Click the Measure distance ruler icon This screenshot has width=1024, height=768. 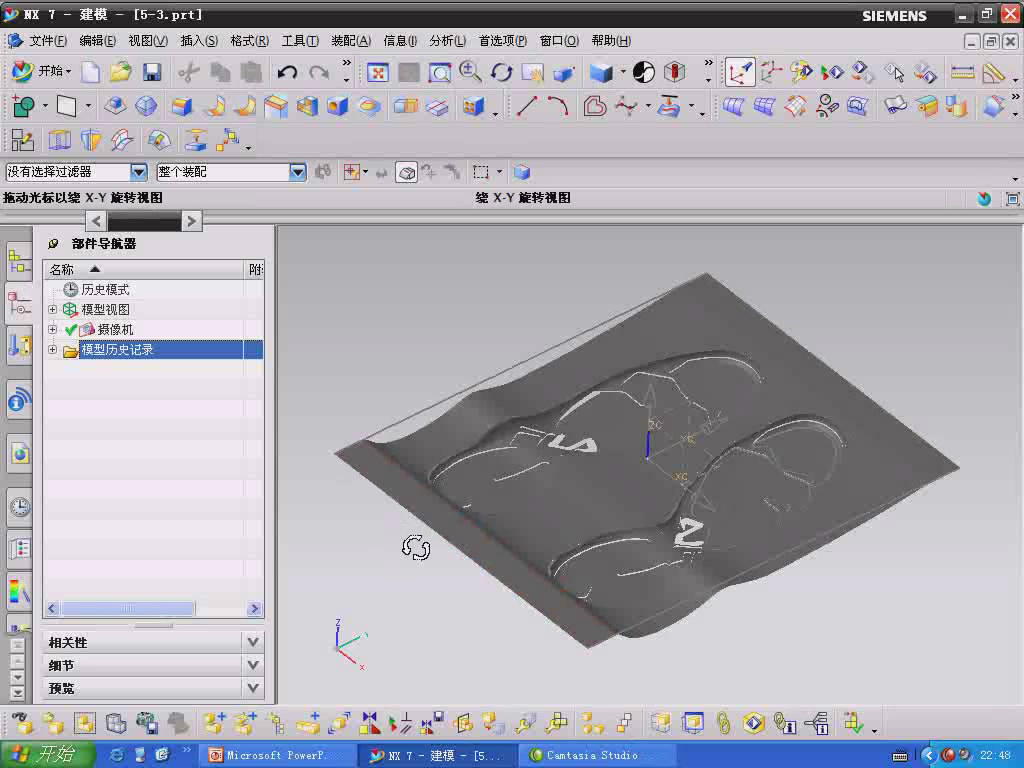[x=962, y=72]
